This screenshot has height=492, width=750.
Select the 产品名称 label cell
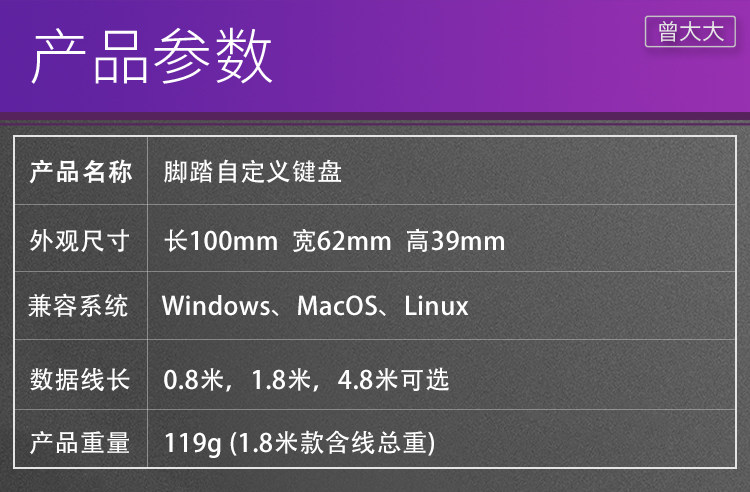pyautogui.click(x=80, y=172)
